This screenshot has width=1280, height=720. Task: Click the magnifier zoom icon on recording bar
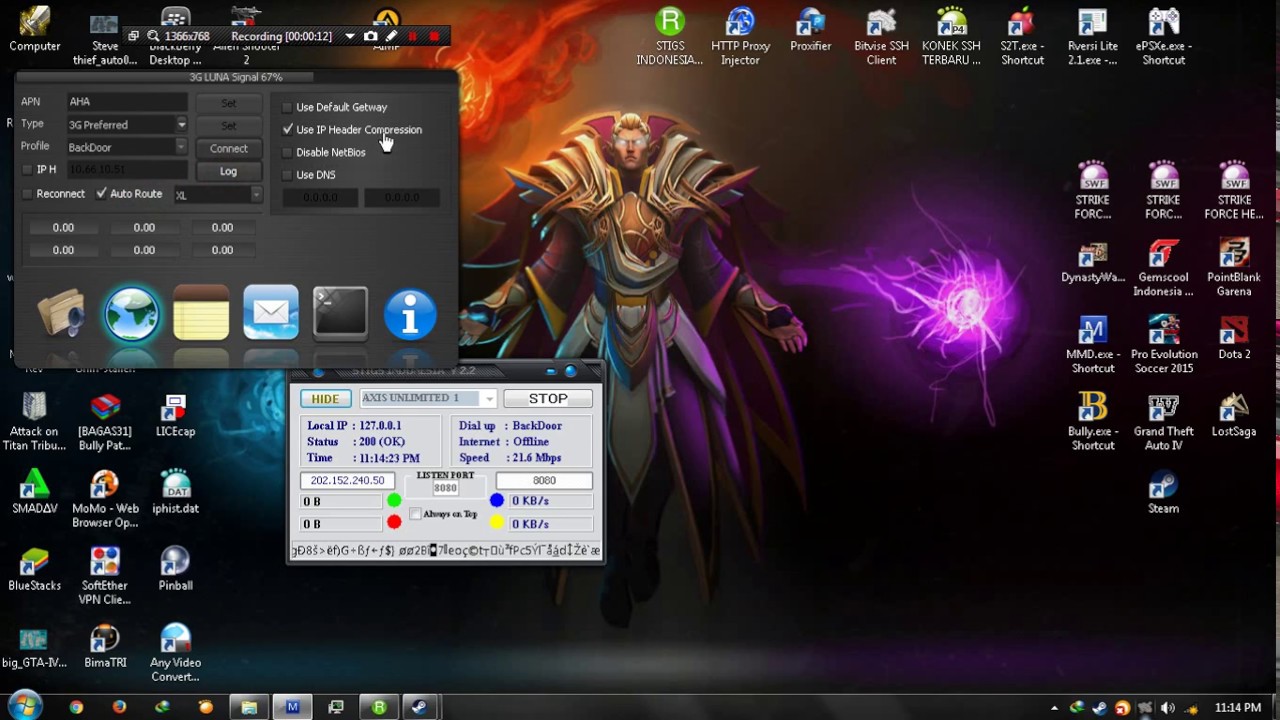(153, 36)
